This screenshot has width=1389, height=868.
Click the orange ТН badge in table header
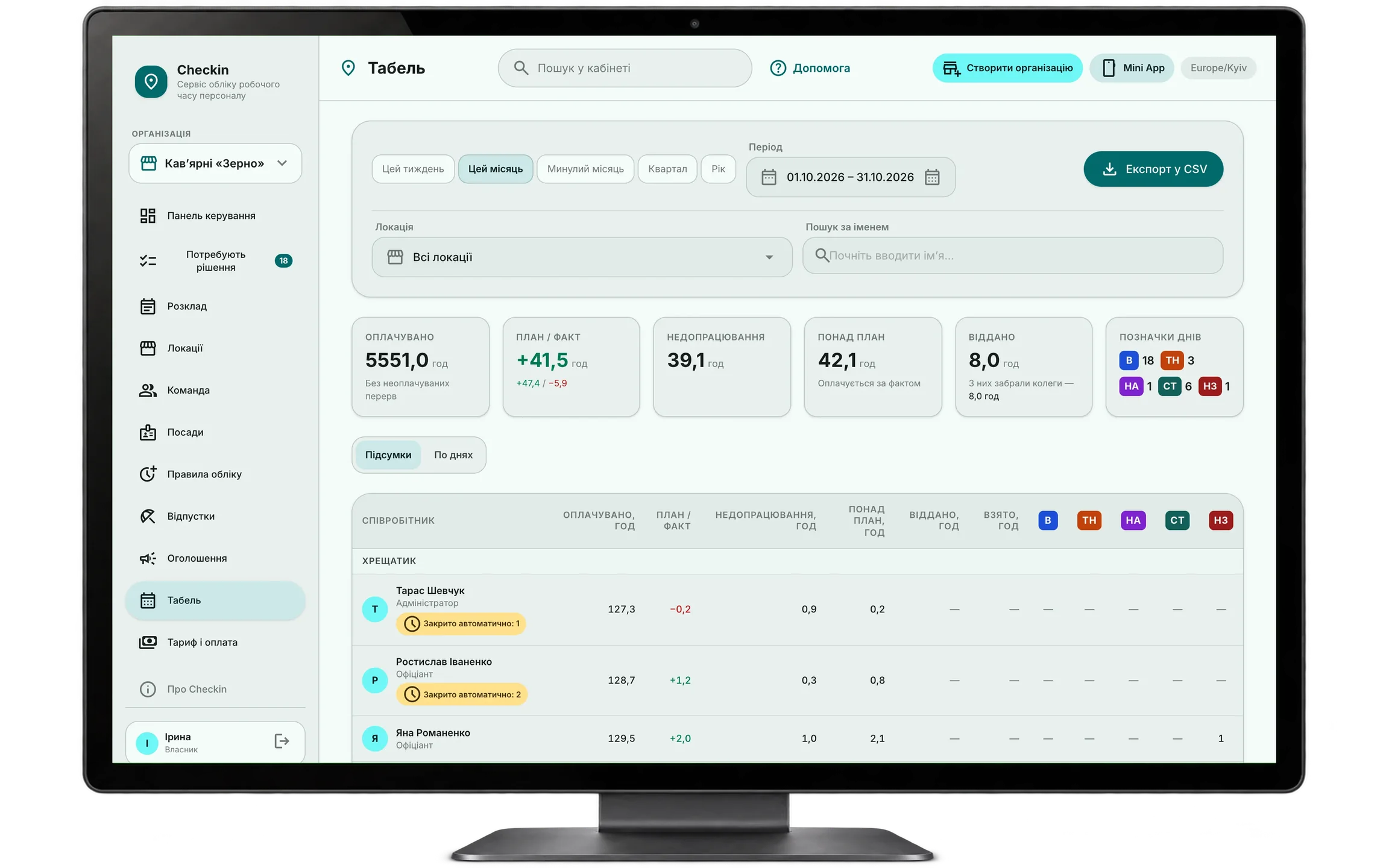[1089, 520]
